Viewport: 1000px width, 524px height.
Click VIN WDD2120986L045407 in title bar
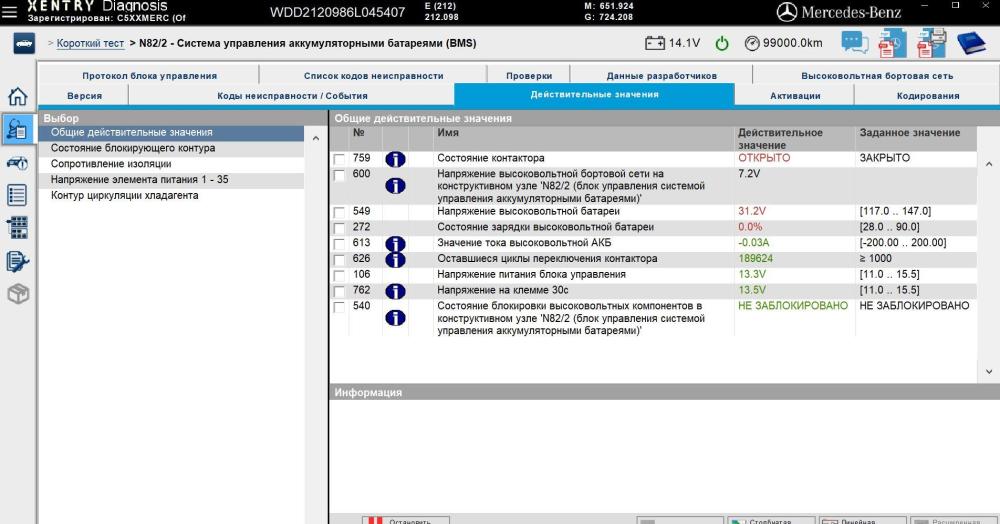(337, 12)
